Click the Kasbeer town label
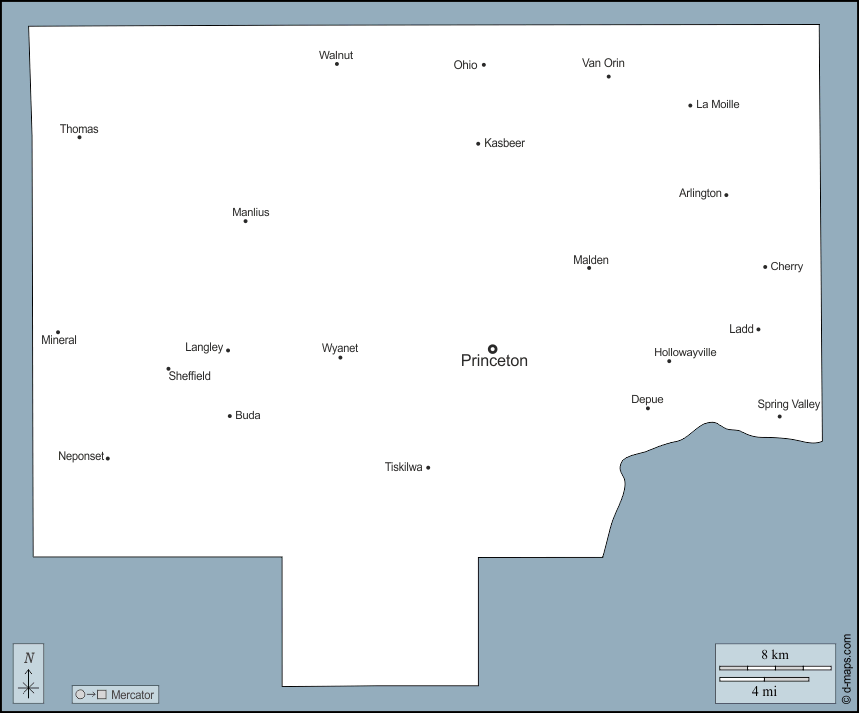This screenshot has height=713, width=859. [x=504, y=143]
